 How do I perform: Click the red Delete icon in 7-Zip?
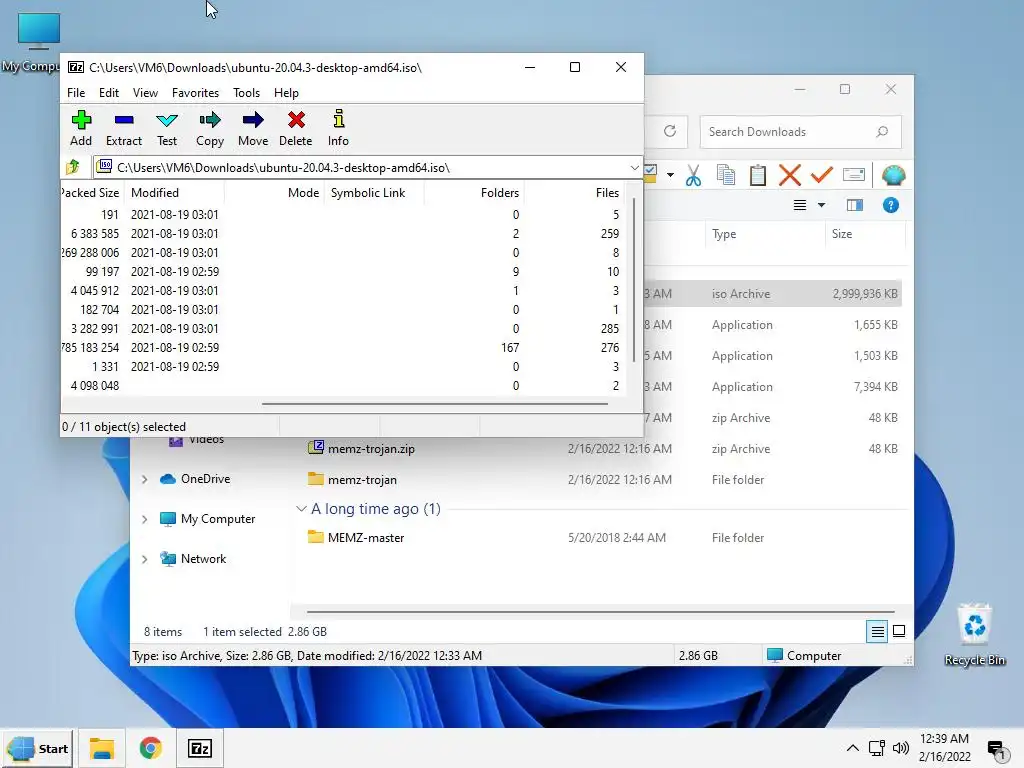click(x=296, y=128)
